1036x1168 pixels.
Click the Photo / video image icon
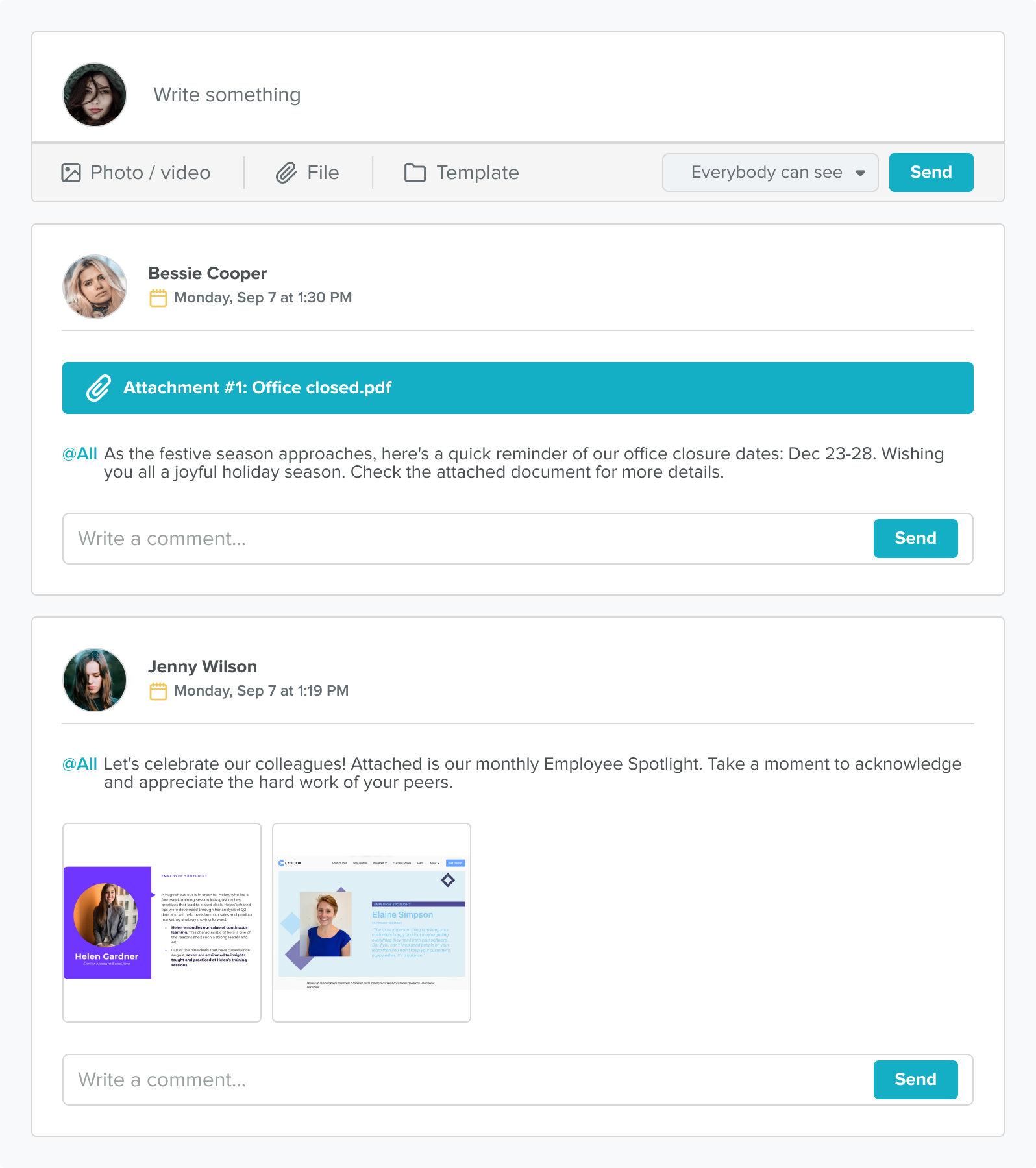(x=71, y=173)
